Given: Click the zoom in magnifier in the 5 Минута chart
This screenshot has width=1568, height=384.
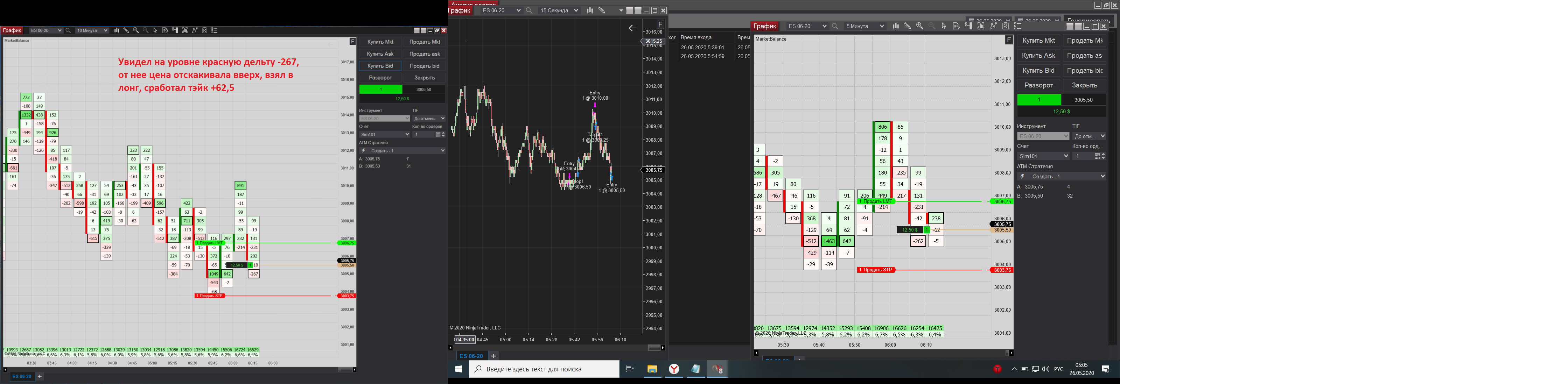Looking at the screenshot, I should [x=920, y=26].
